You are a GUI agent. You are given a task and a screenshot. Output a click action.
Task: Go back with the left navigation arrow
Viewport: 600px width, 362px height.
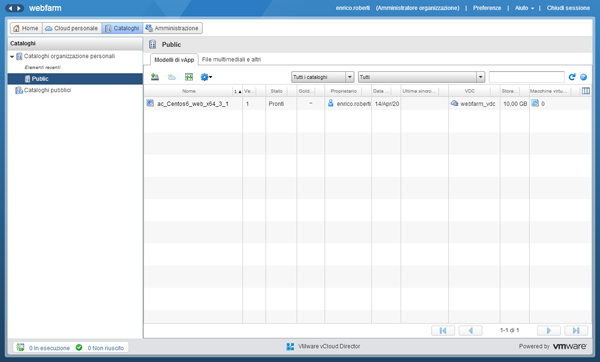pos(10,8)
